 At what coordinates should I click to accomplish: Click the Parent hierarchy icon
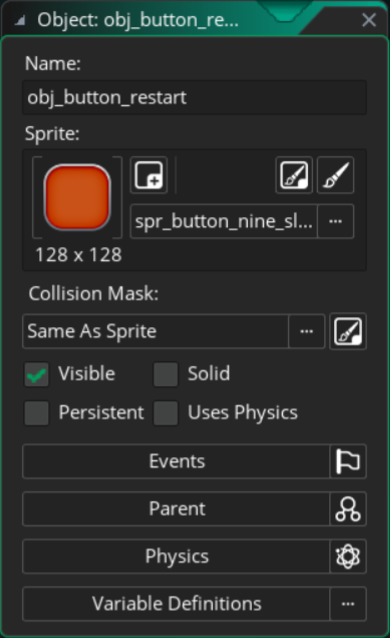tap(348, 509)
